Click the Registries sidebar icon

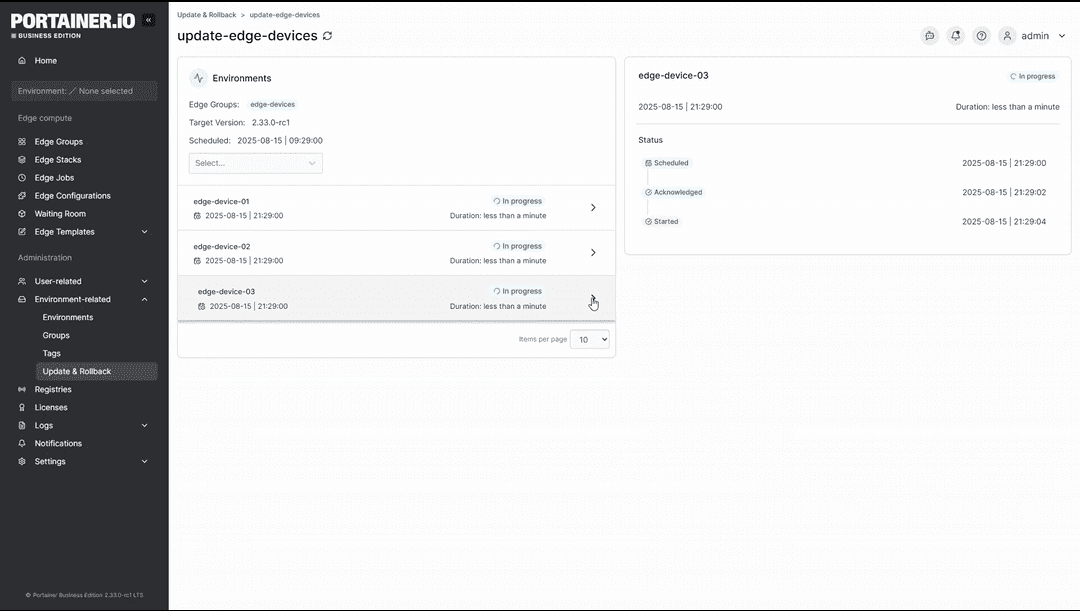(22, 389)
